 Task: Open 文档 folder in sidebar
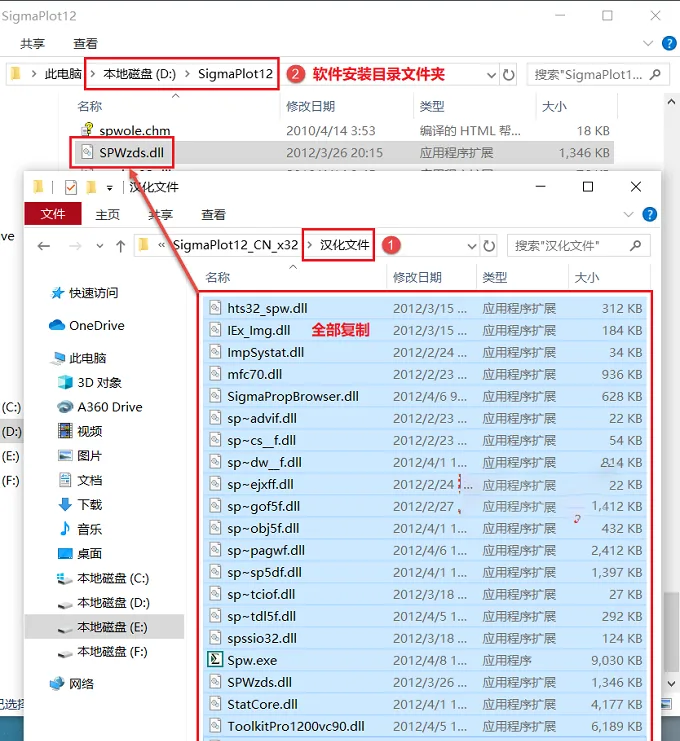coord(80,480)
